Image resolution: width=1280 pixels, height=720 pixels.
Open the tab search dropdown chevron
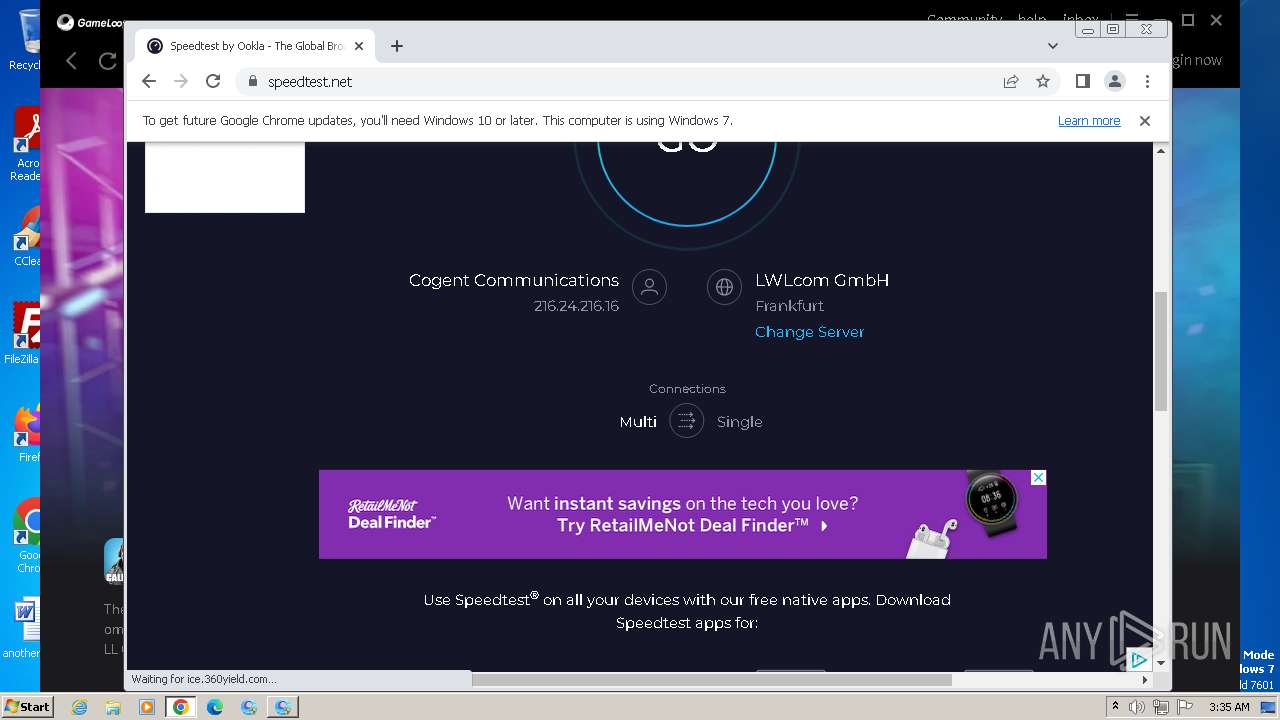click(x=1052, y=46)
